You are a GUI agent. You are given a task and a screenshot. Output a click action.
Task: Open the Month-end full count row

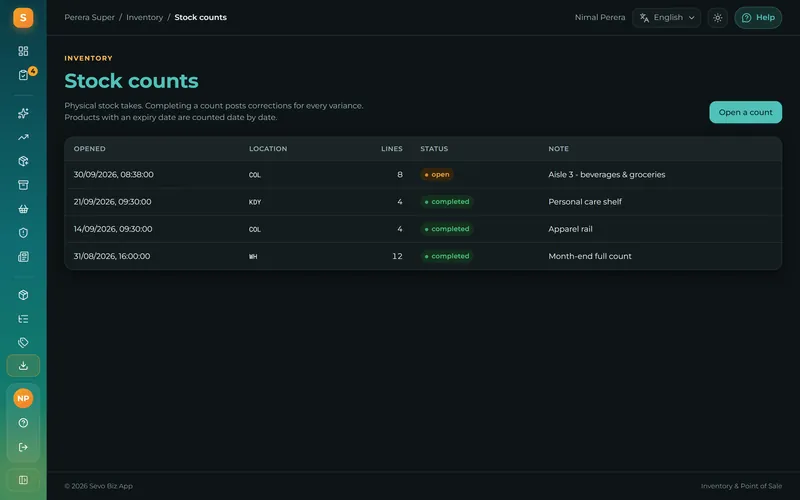[x=423, y=256]
